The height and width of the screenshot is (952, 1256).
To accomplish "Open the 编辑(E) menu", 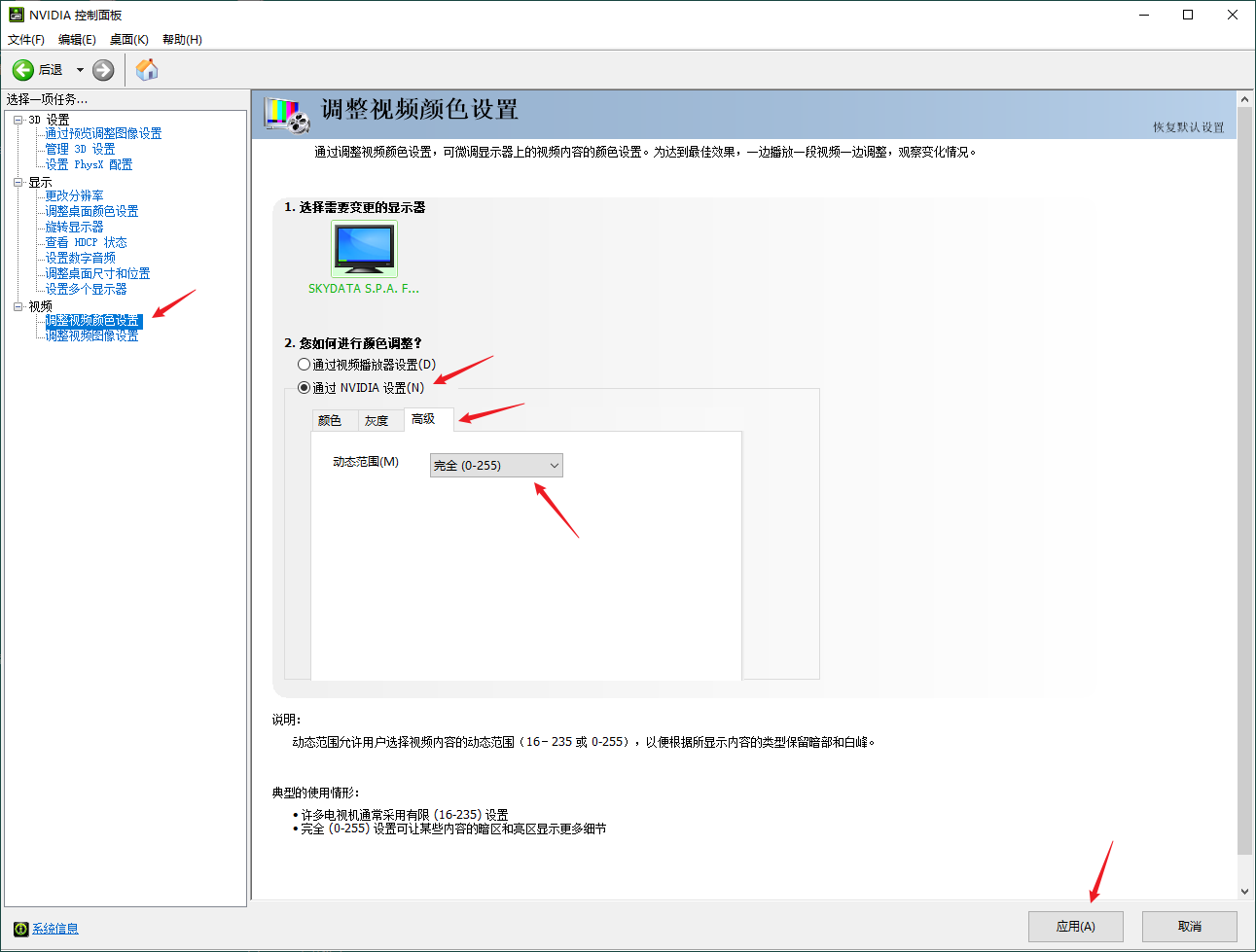I will click(x=77, y=40).
